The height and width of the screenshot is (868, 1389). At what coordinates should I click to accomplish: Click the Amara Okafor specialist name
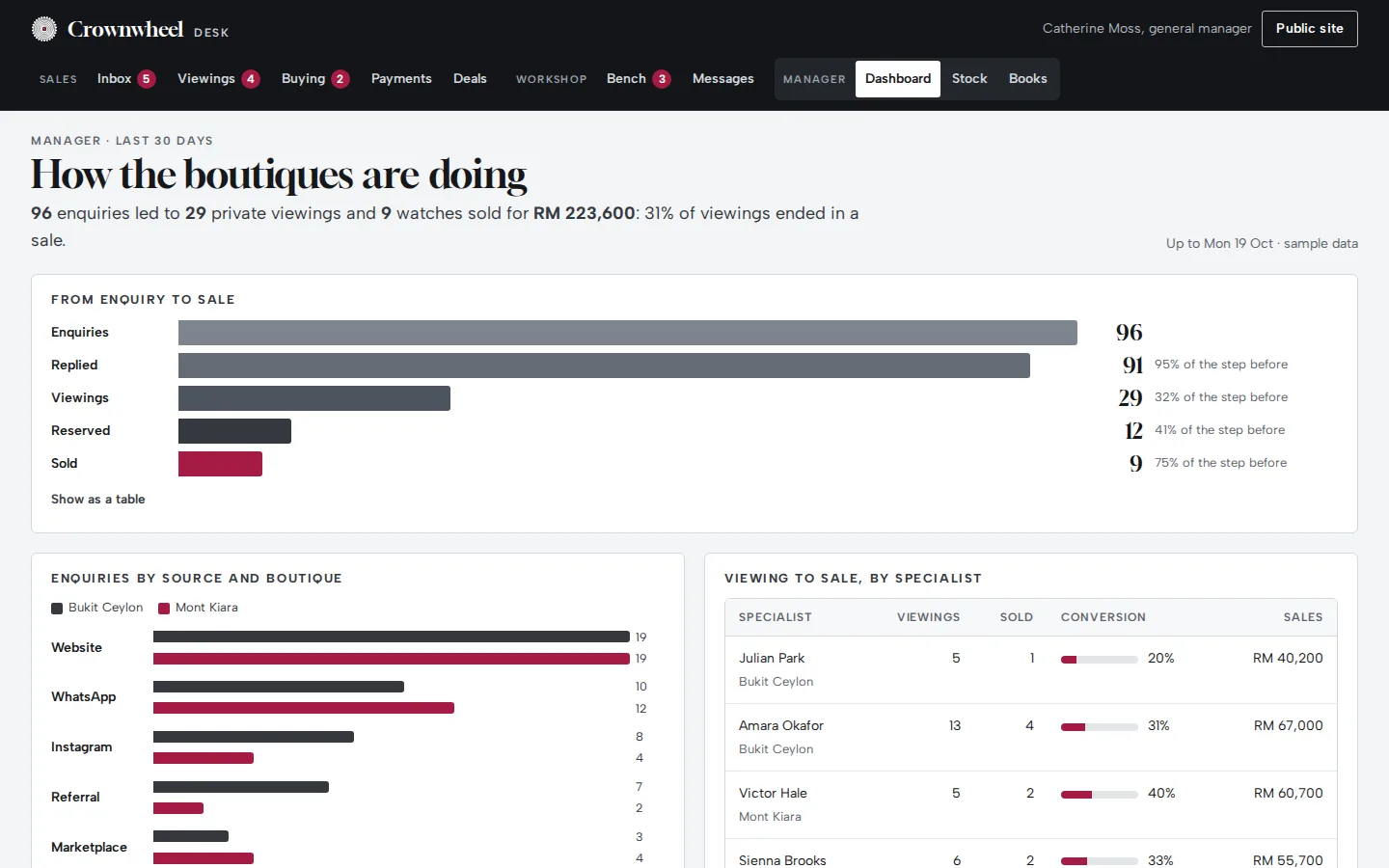(x=781, y=725)
